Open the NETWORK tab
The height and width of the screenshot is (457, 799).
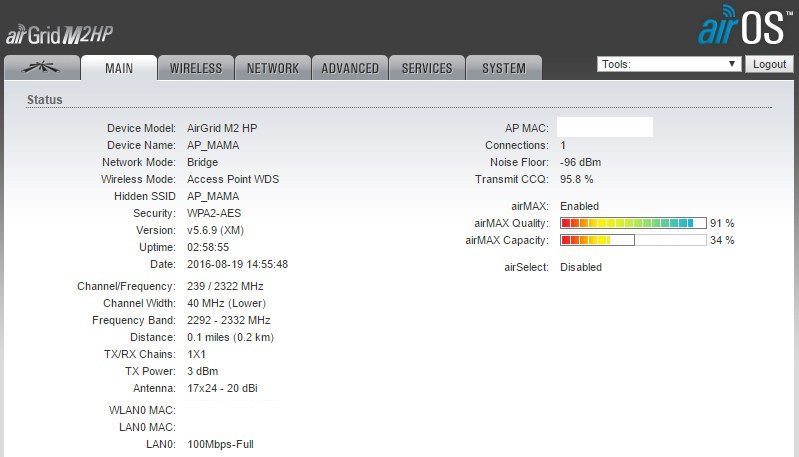click(x=273, y=68)
